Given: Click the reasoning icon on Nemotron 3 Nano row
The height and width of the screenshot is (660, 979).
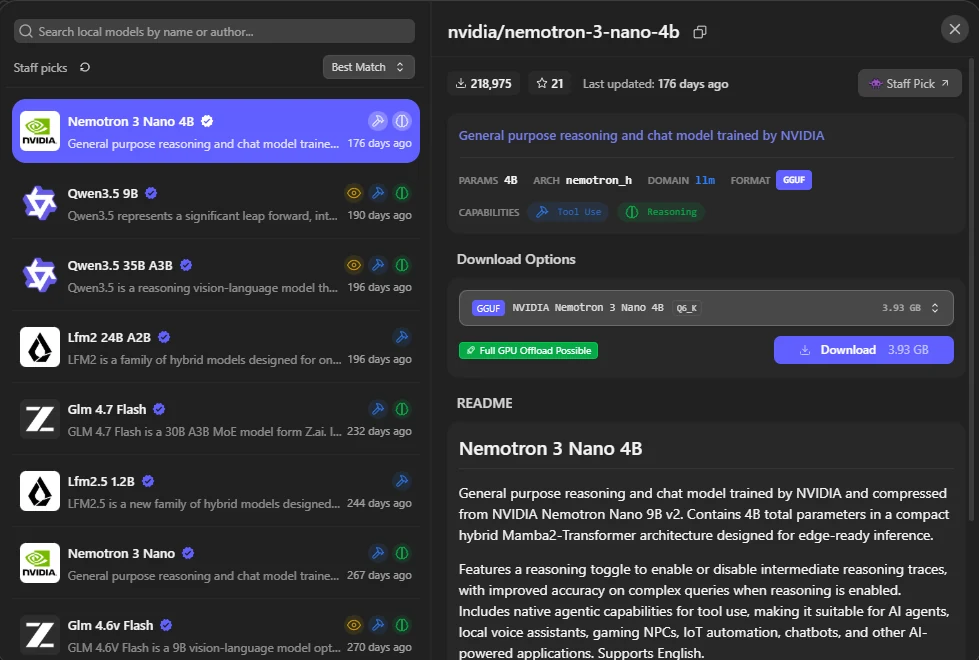Looking at the screenshot, I should pos(402,553).
